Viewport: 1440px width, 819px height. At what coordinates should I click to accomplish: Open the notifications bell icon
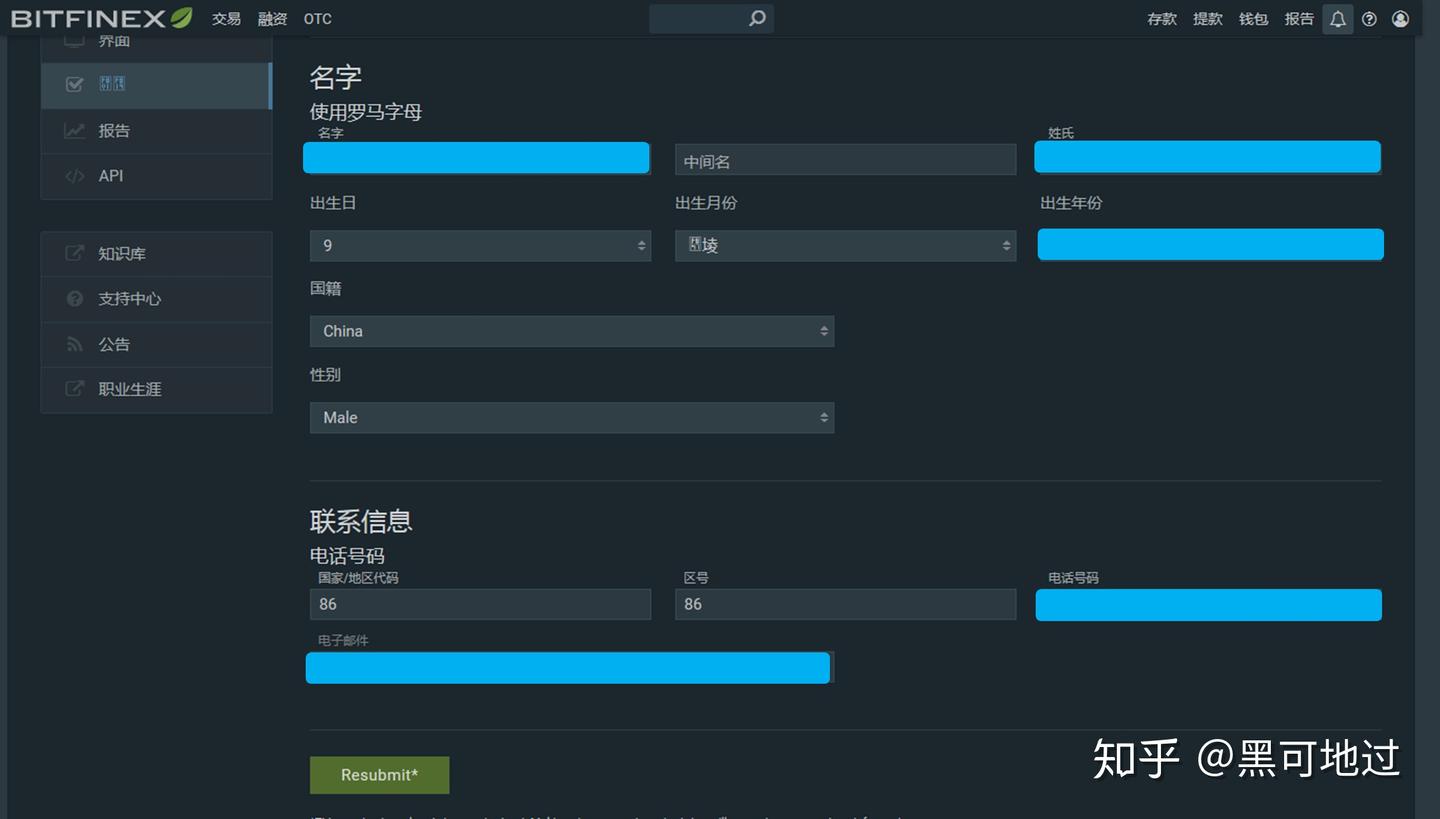pyautogui.click(x=1338, y=18)
